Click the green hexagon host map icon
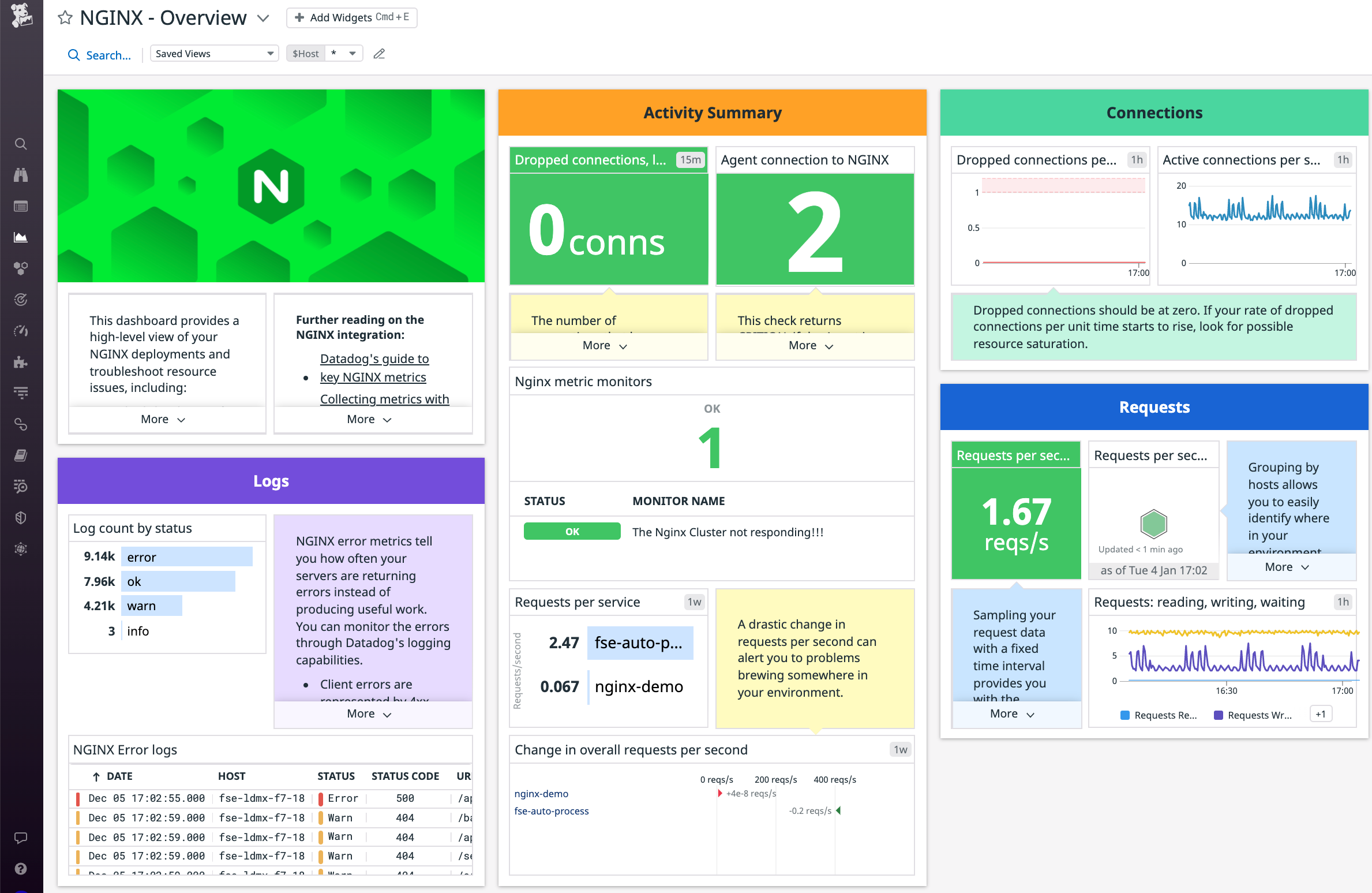Screen dimensions: 1372x893 click(x=1153, y=524)
